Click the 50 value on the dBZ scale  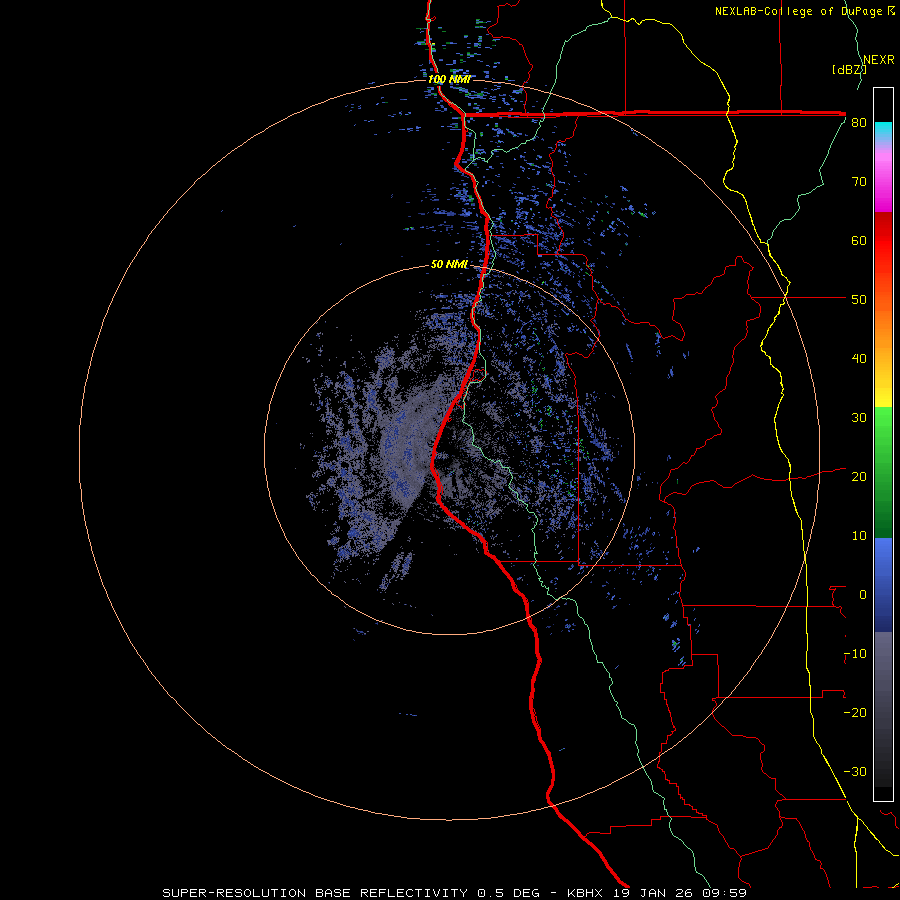[859, 300]
